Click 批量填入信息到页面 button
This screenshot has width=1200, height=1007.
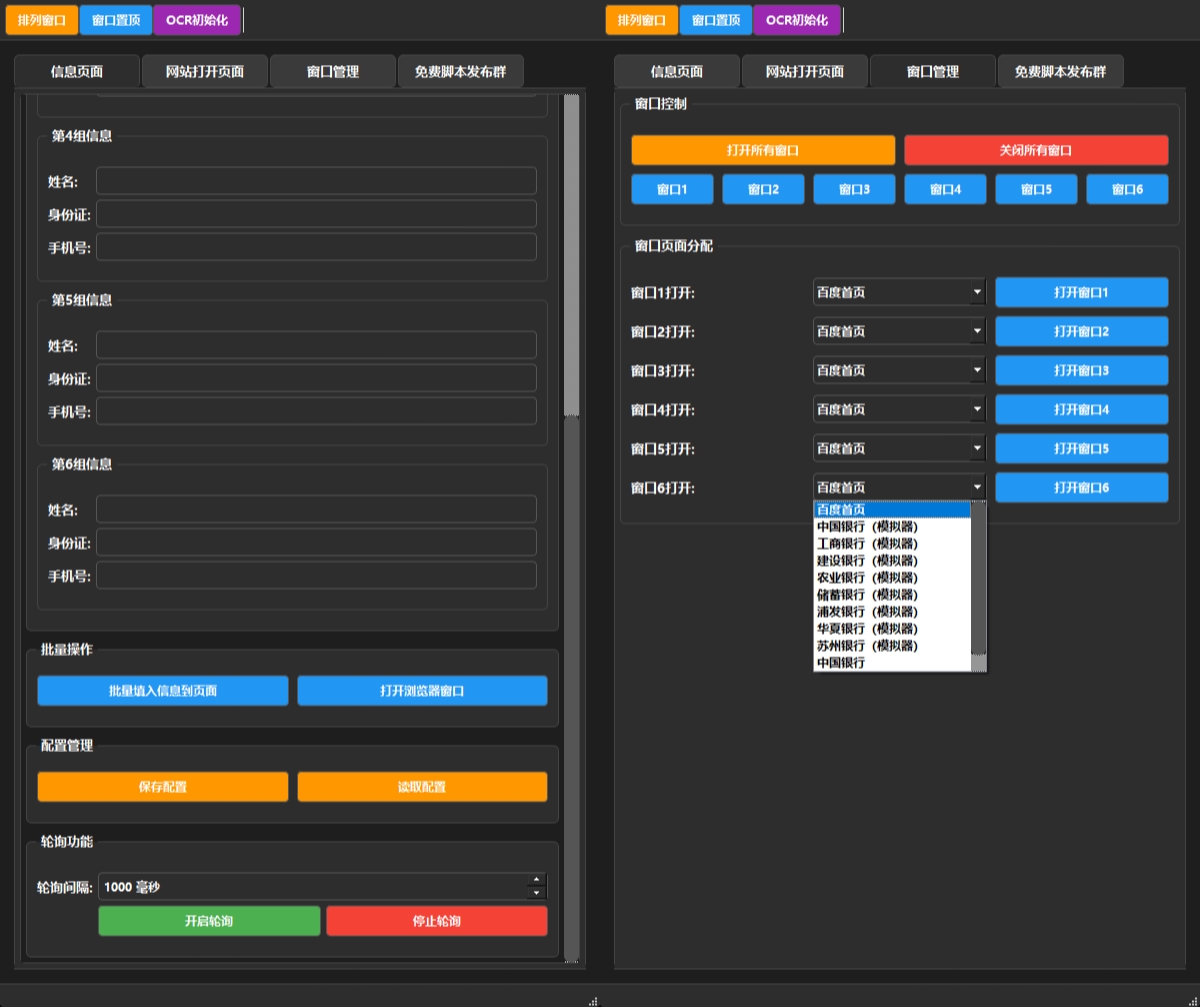point(163,691)
